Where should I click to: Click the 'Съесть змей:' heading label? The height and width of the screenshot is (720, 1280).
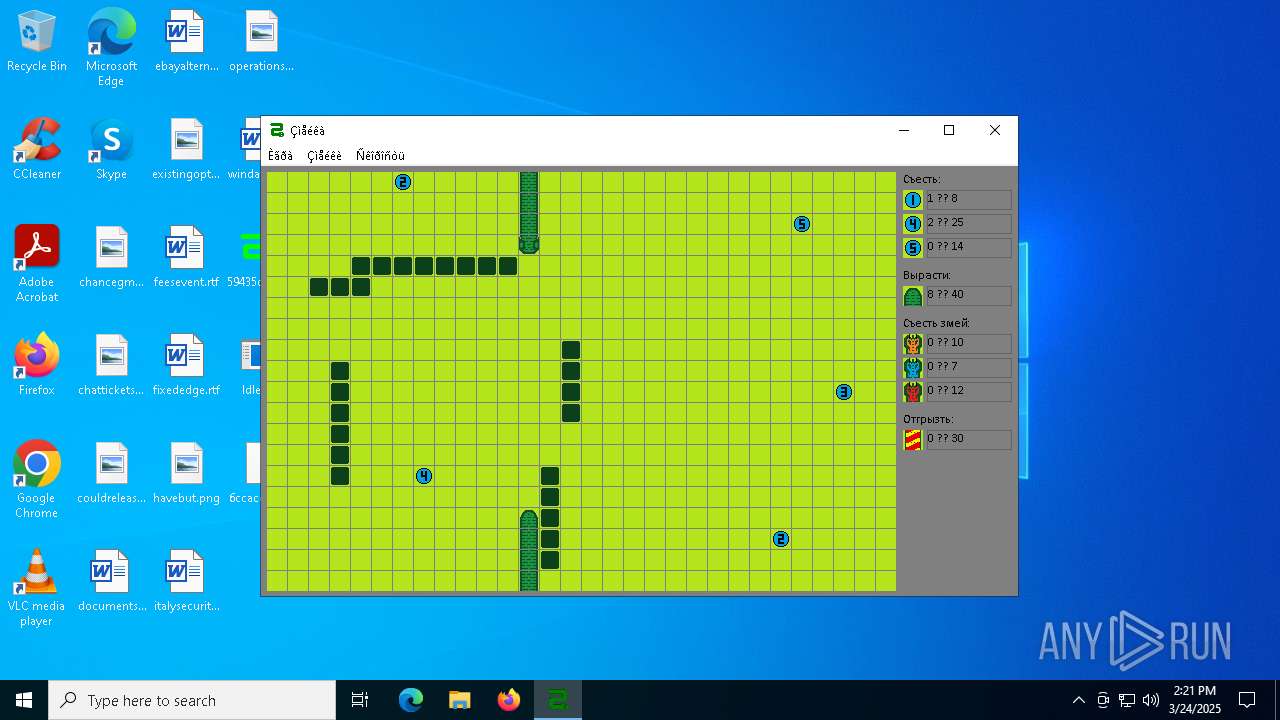coord(936,323)
